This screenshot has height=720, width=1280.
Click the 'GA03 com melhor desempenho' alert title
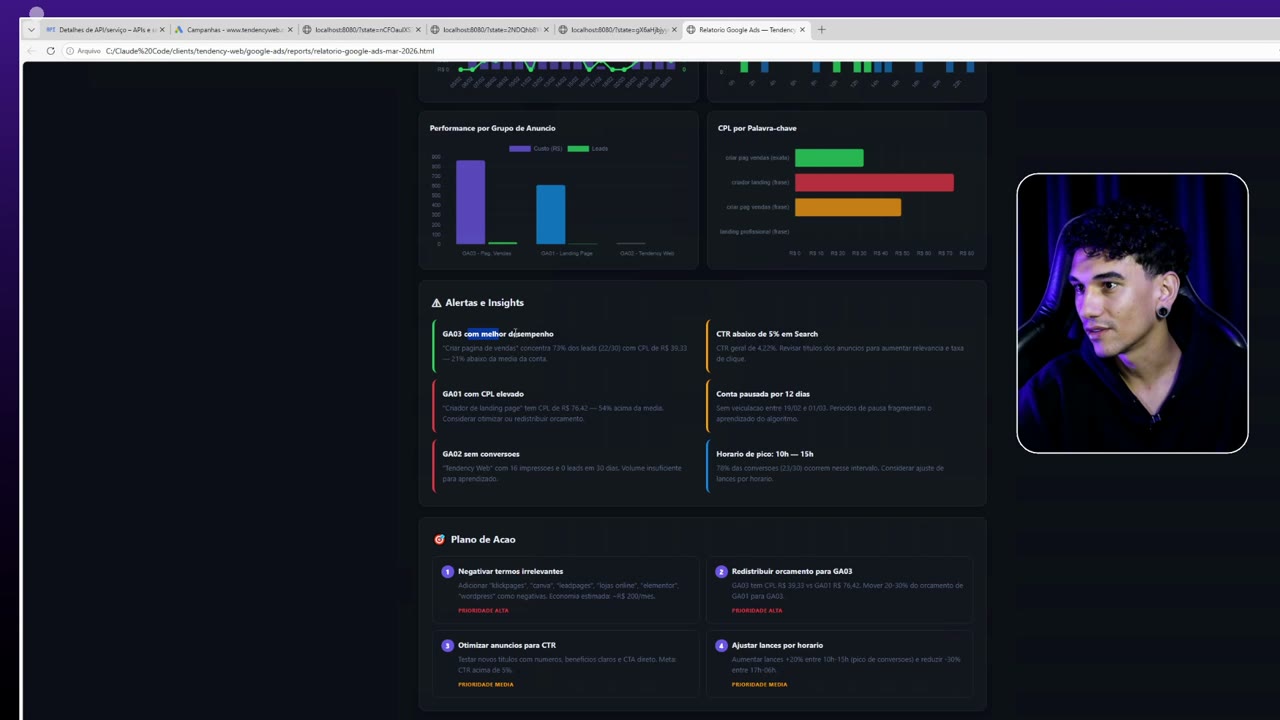tap(498, 334)
